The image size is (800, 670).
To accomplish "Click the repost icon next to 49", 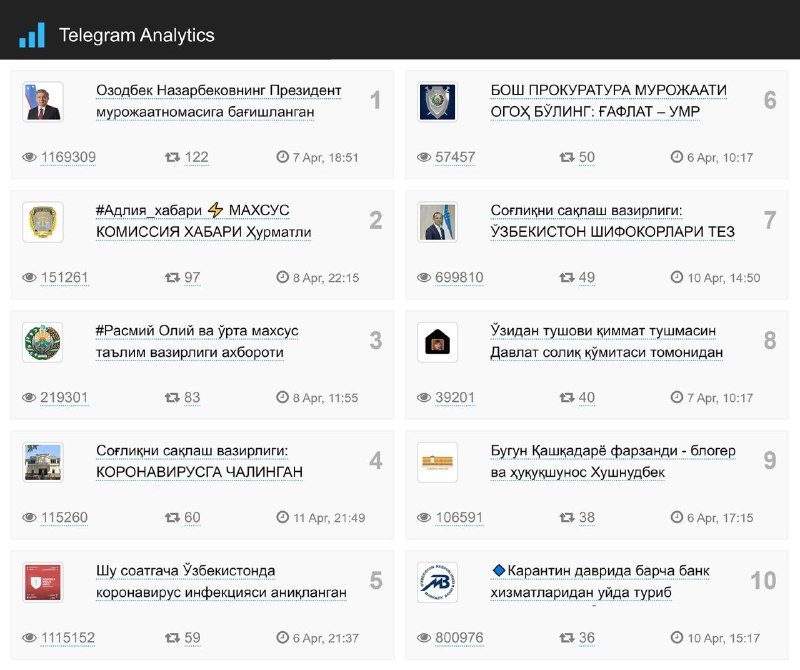I will (x=567, y=277).
